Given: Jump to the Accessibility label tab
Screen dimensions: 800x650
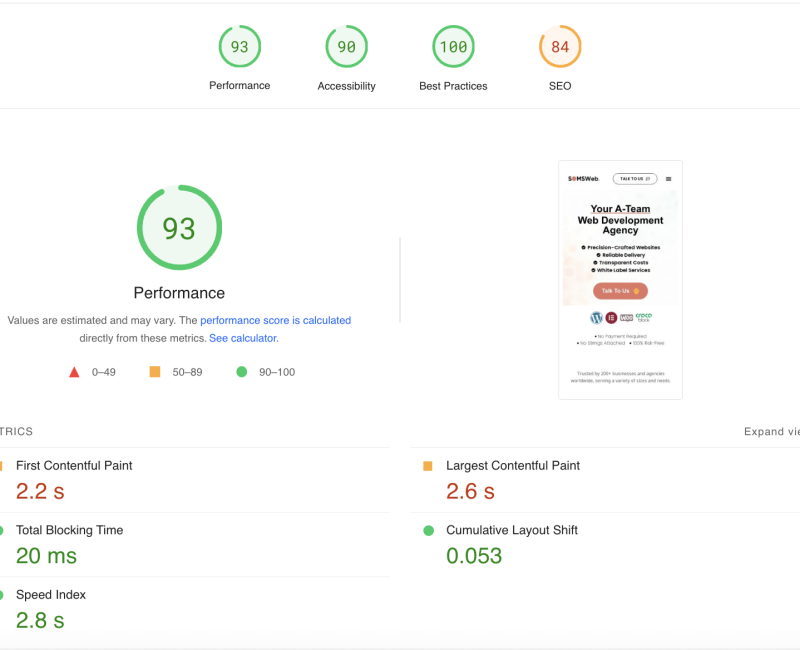Looking at the screenshot, I should click(346, 86).
